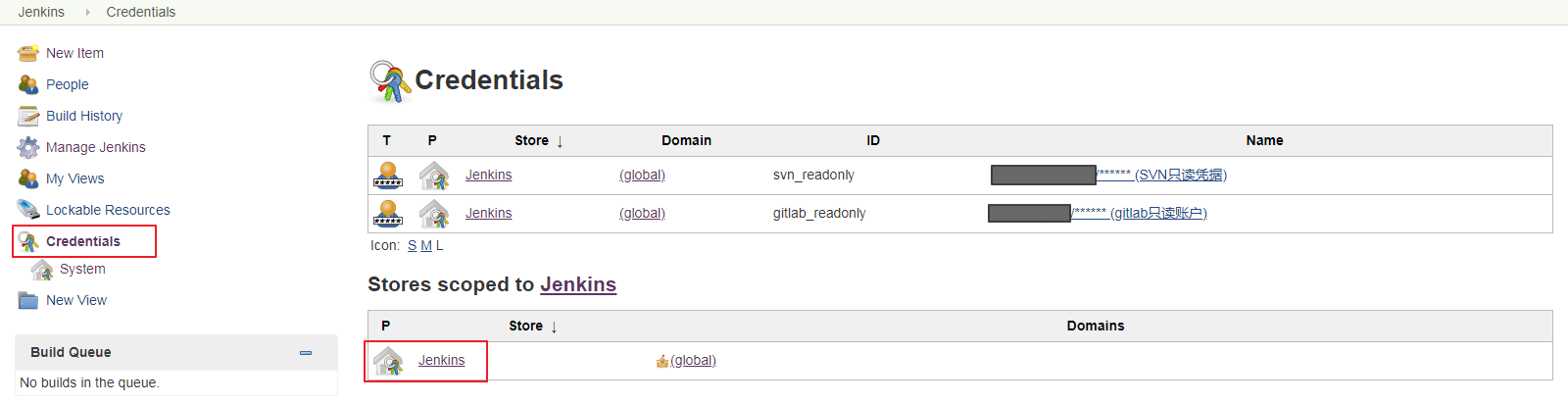Open My Views in the sidebar
This screenshot has height=404, width=1568.
(74, 178)
